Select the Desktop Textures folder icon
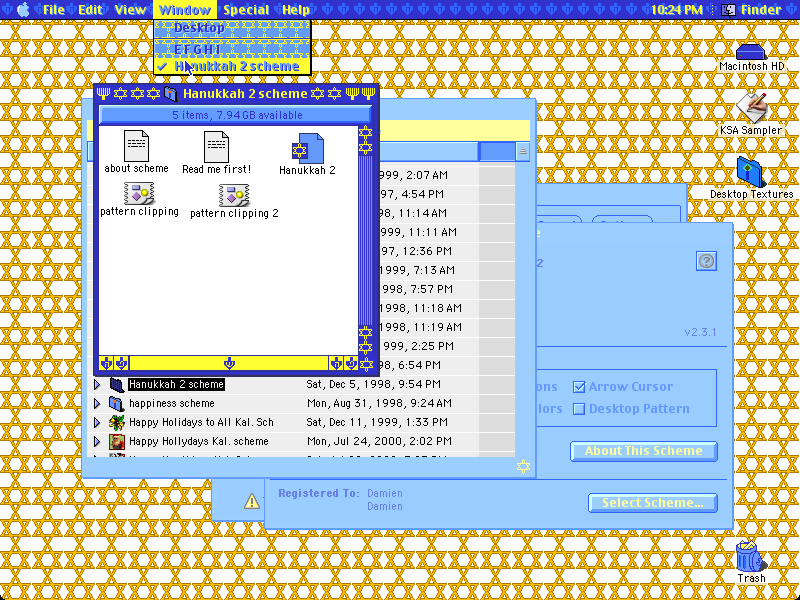The height and width of the screenshot is (600, 800). point(751,172)
